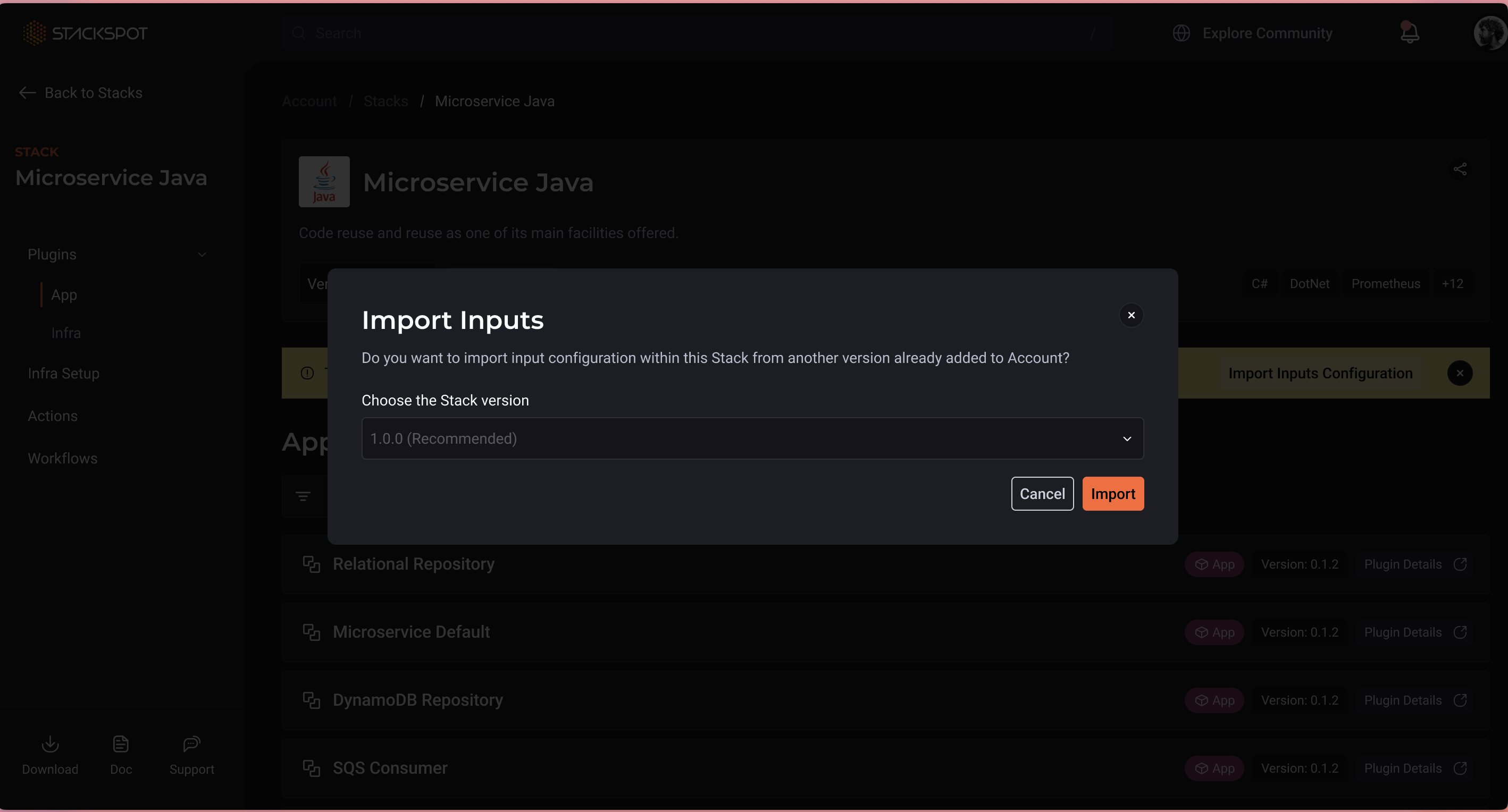Open Workflows in the sidebar
The height and width of the screenshot is (812, 1508).
[63, 458]
